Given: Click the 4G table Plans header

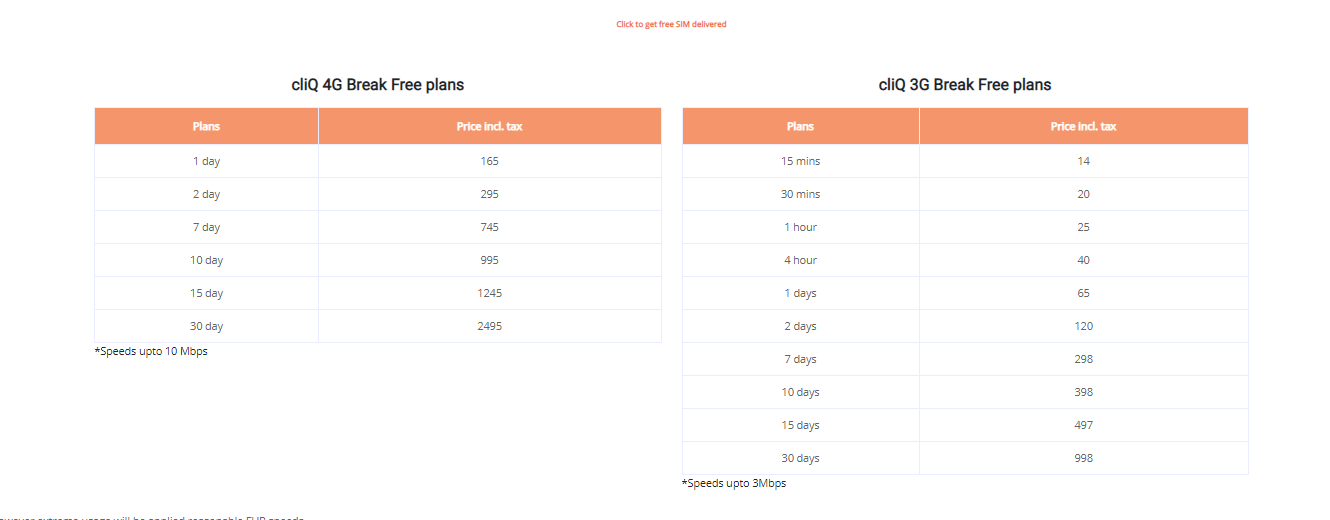Looking at the screenshot, I should click(207, 126).
